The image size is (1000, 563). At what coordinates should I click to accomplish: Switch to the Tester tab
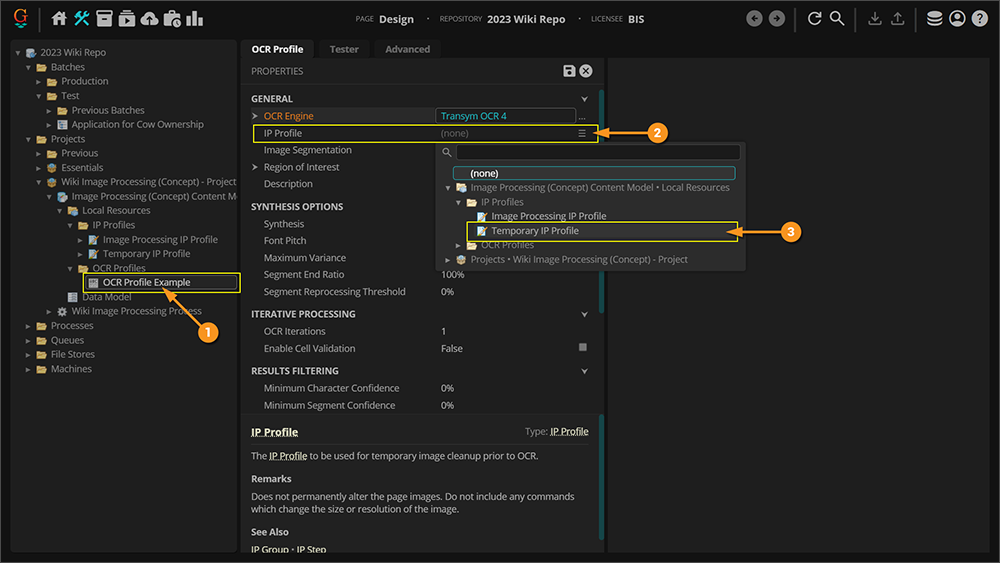(344, 49)
